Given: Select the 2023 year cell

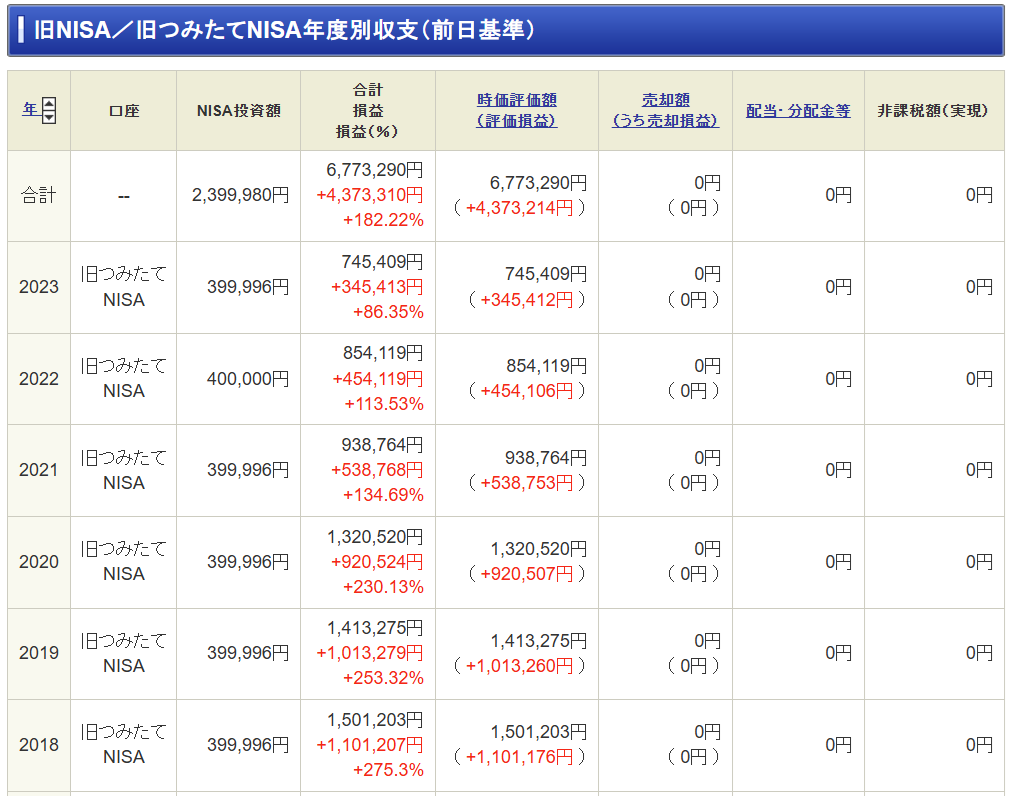Looking at the screenshot, I should click(39, 287).
